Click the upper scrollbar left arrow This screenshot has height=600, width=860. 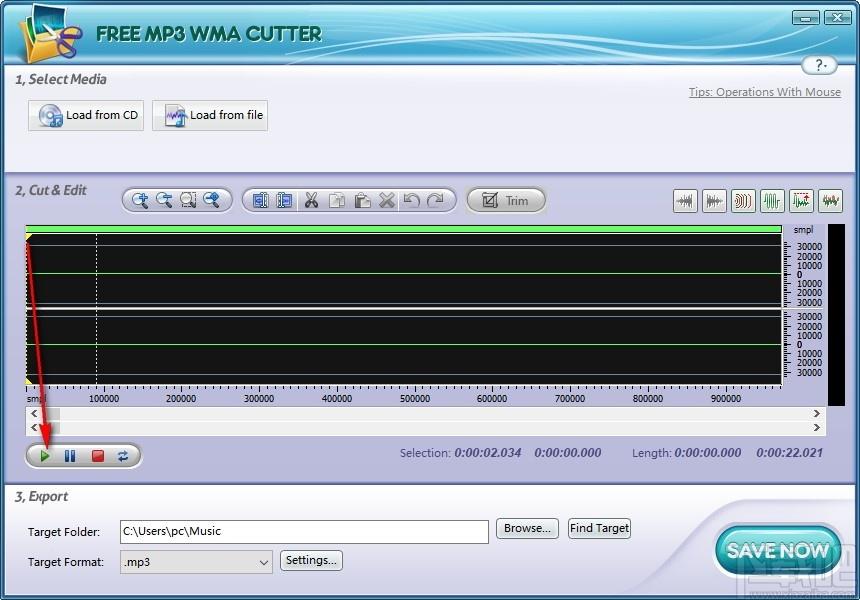click(35, 414)
